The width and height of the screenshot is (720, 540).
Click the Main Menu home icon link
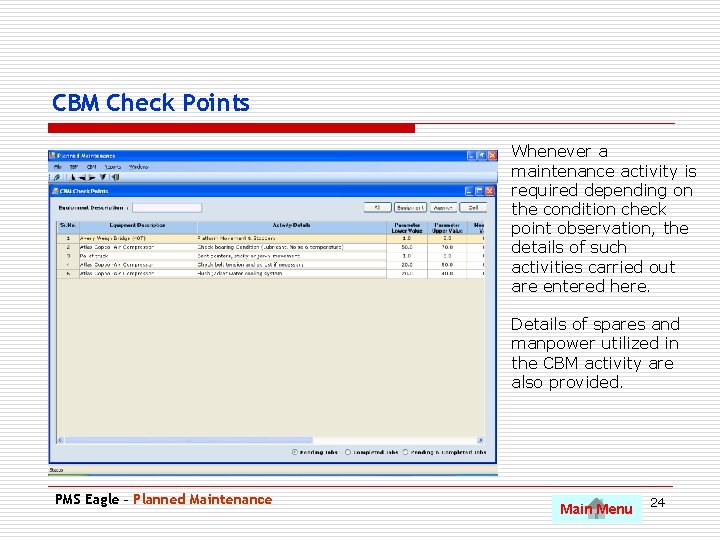pyautogui.click(x=596, y=509)
